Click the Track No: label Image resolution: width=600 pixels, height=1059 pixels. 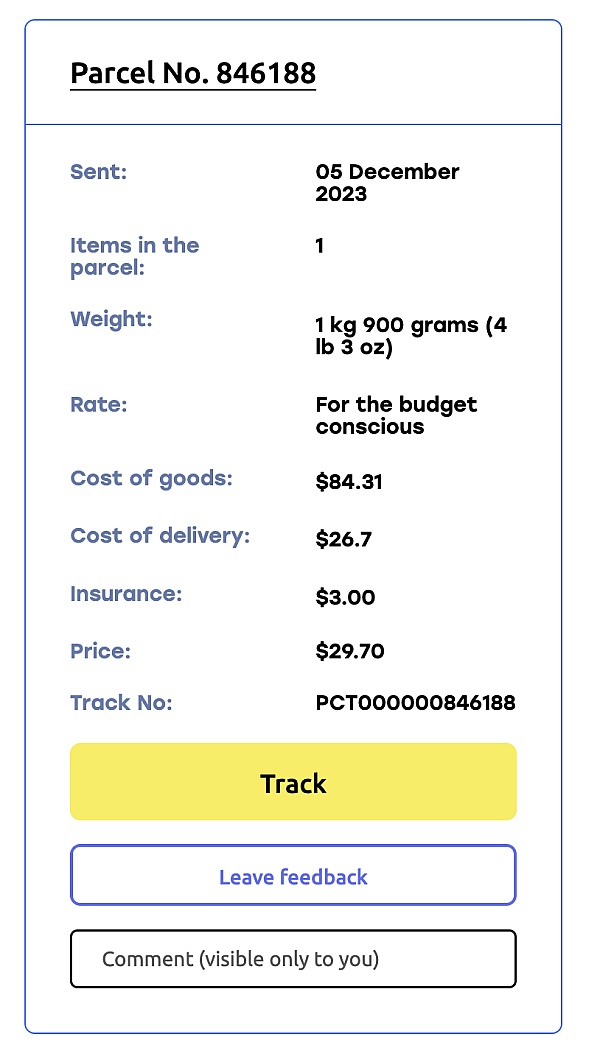(x=121, y=703)
